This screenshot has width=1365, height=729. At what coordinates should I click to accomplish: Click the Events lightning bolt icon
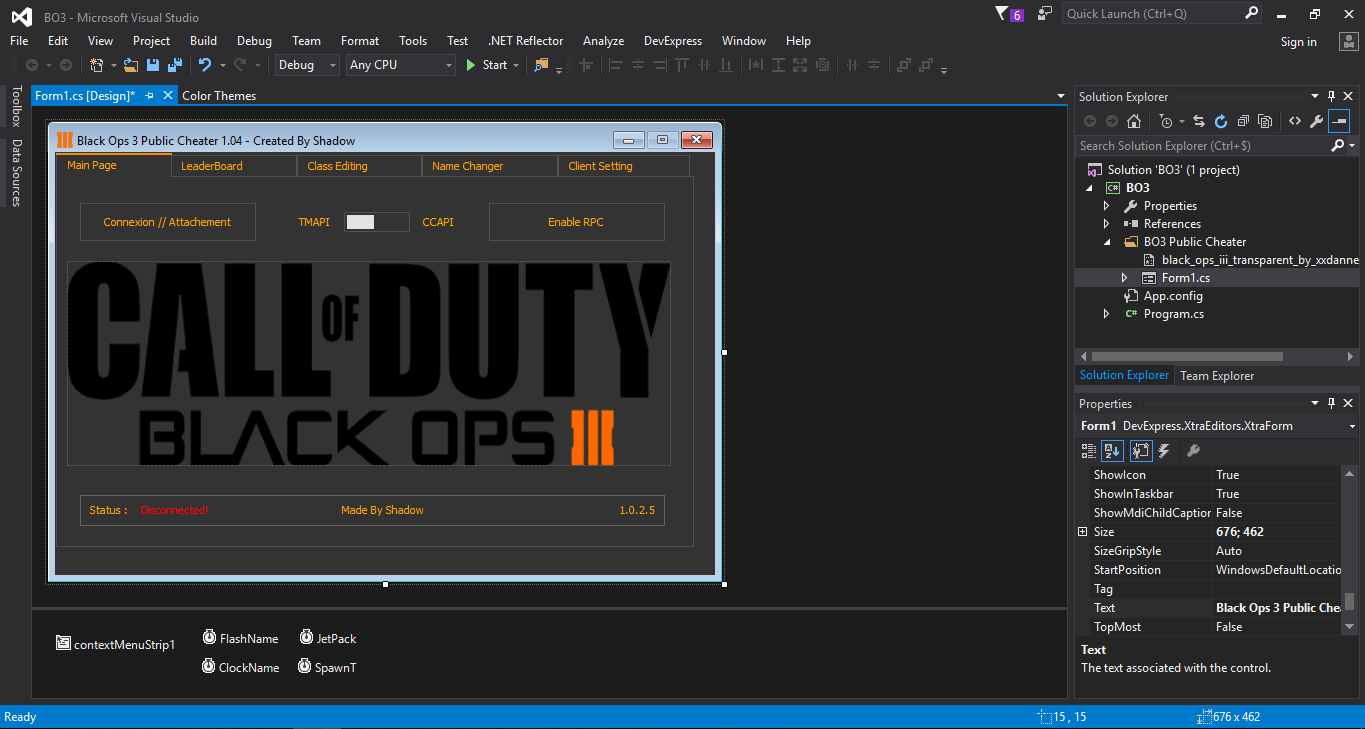point(1164,451)
